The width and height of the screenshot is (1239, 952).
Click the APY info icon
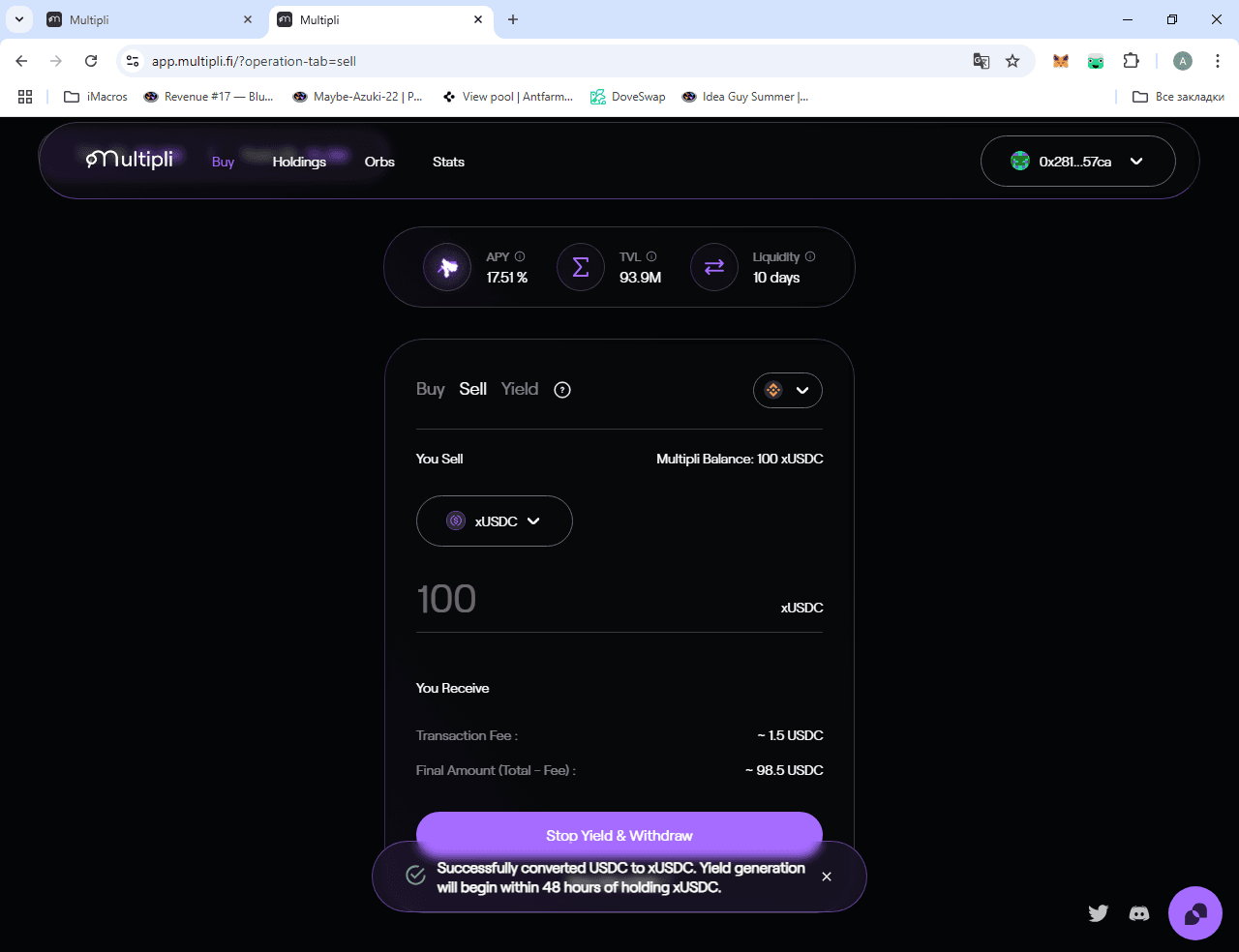coord(520,256)
